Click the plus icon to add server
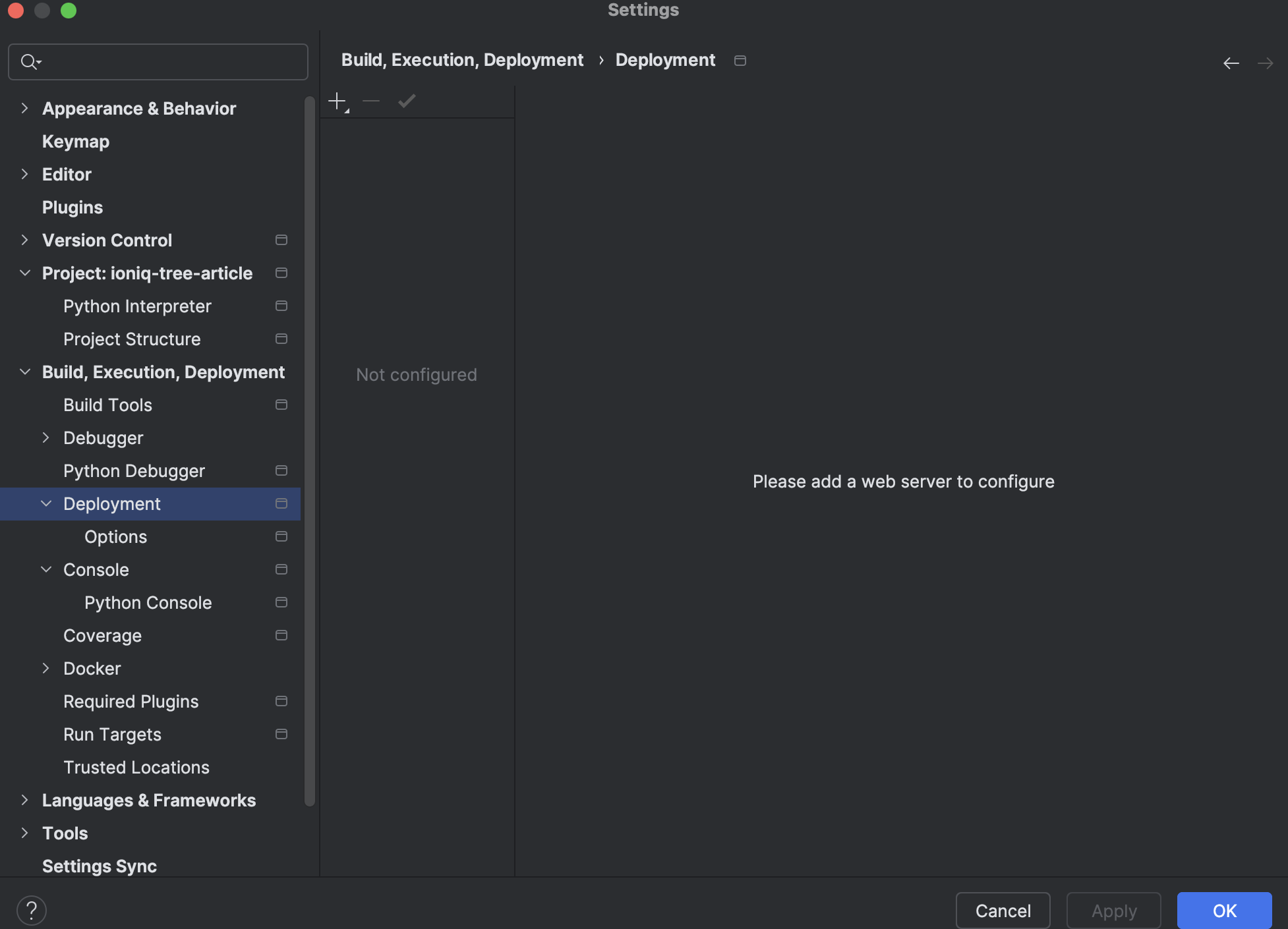The image size is (1288, 929). 337,101
